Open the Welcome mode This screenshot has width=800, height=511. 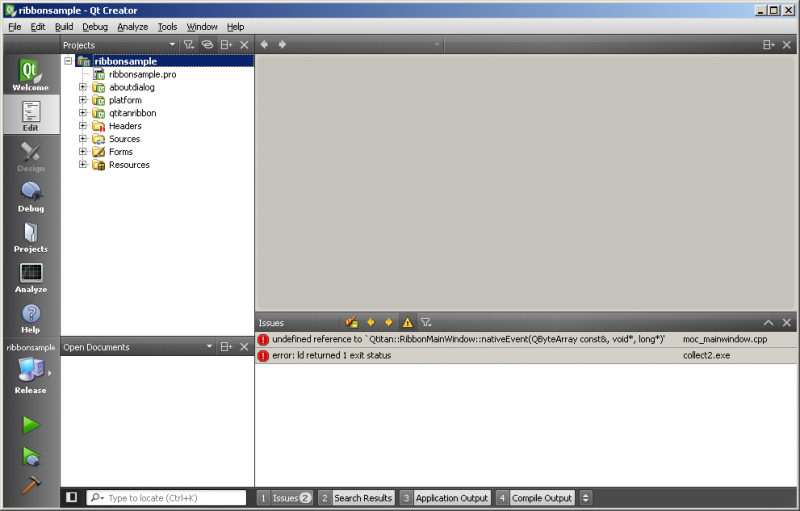[x=30, y=75]
